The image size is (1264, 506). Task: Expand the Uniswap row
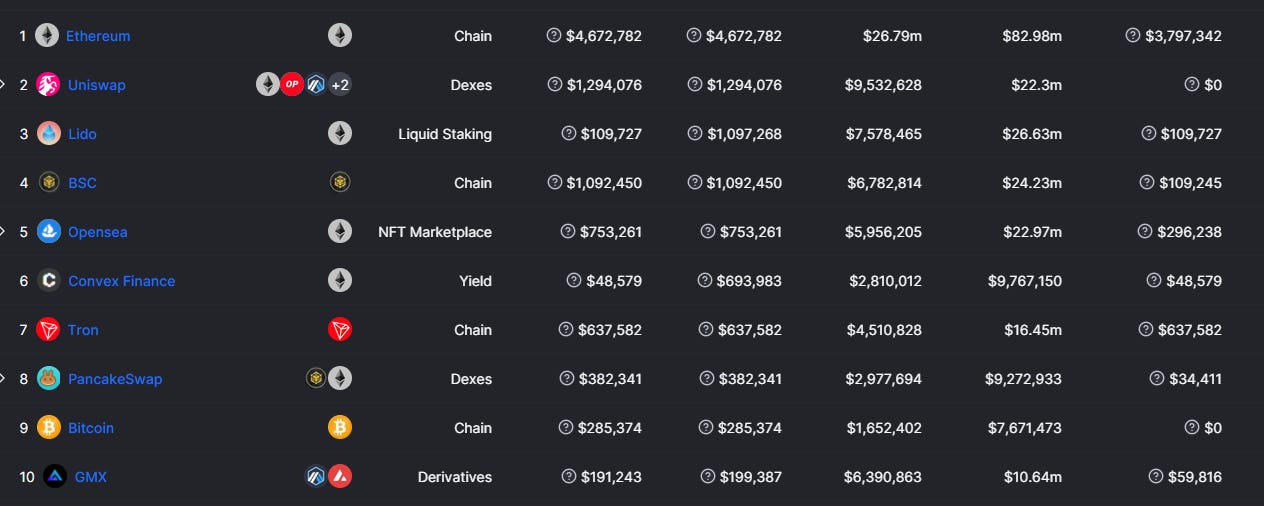point(3,85)
